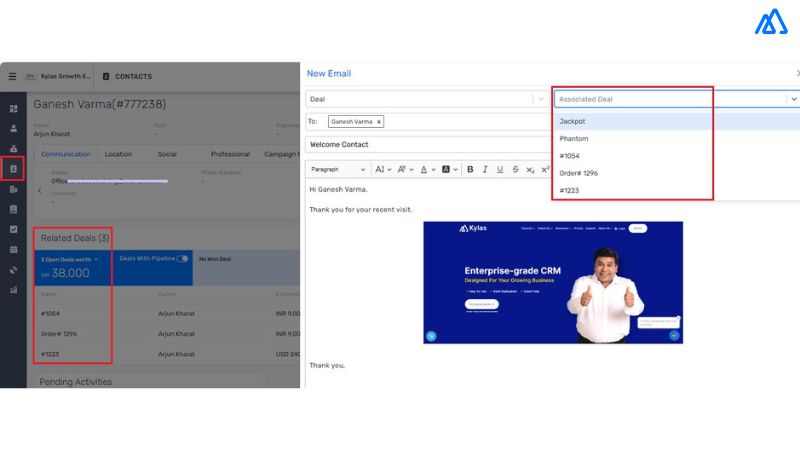Click the Kylas banner image in email body
The height and width of the screenshot is (450, 800).
(553, 282)
